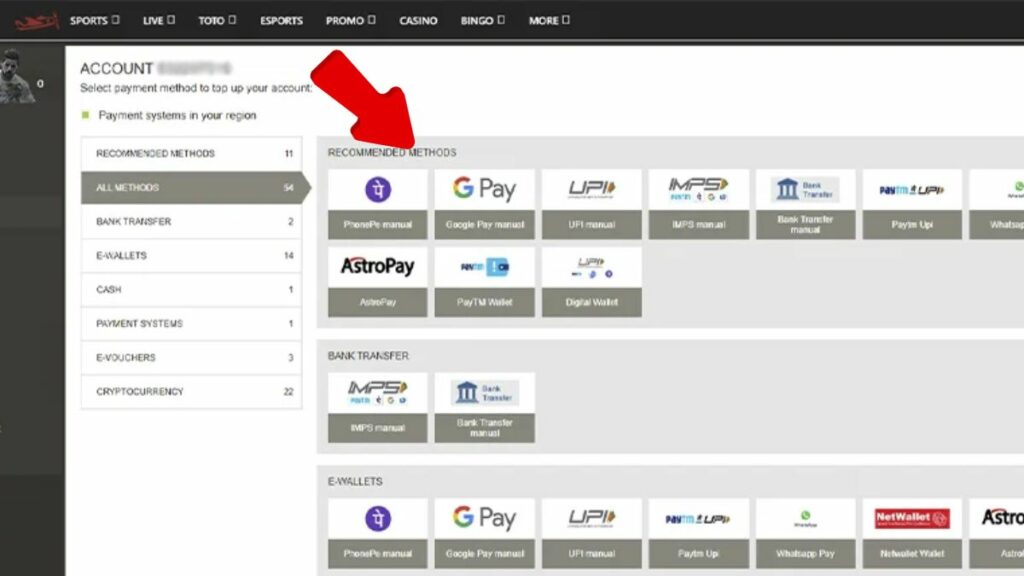Click the Paytm UPI logo in E-Wallets section
1024x576 pixels.
[x=698, y=519]
